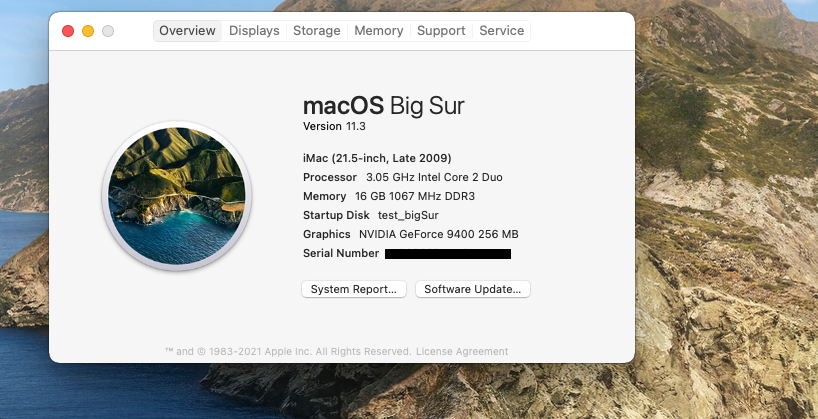Screen dimensions: 818x419
Task: Open the License Agreement link
Action: pos(462,352)
